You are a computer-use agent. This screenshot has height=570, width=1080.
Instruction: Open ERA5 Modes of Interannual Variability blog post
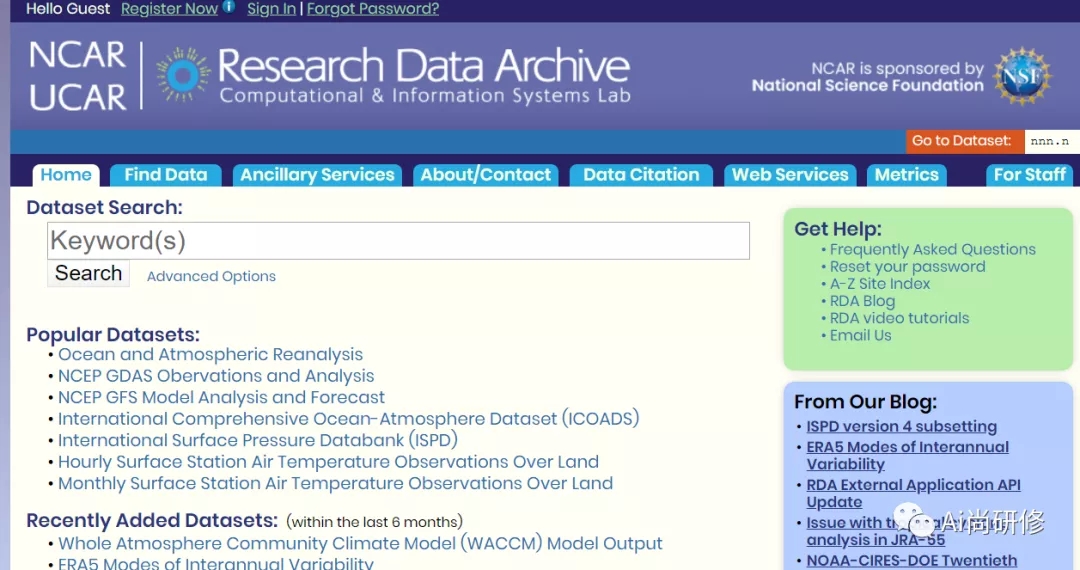pyautogui.click(x=908, y=456)
